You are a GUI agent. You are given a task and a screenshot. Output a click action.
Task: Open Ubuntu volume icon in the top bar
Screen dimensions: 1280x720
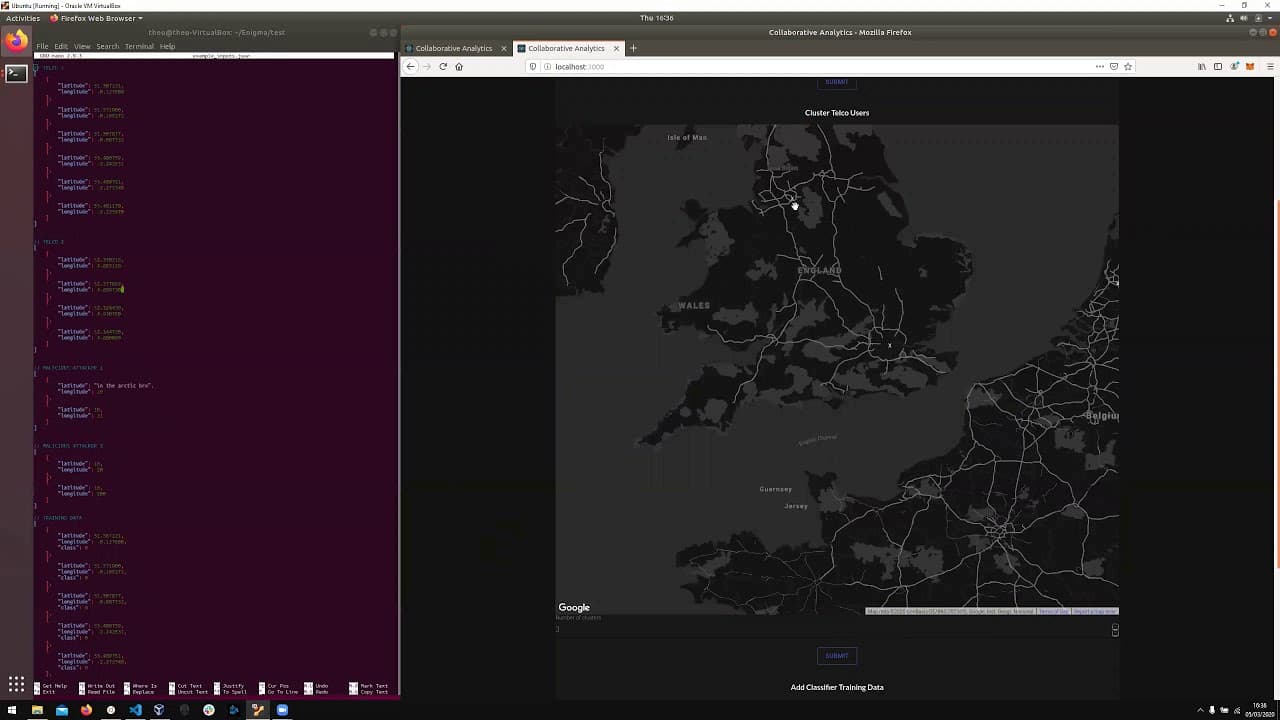1246,18
